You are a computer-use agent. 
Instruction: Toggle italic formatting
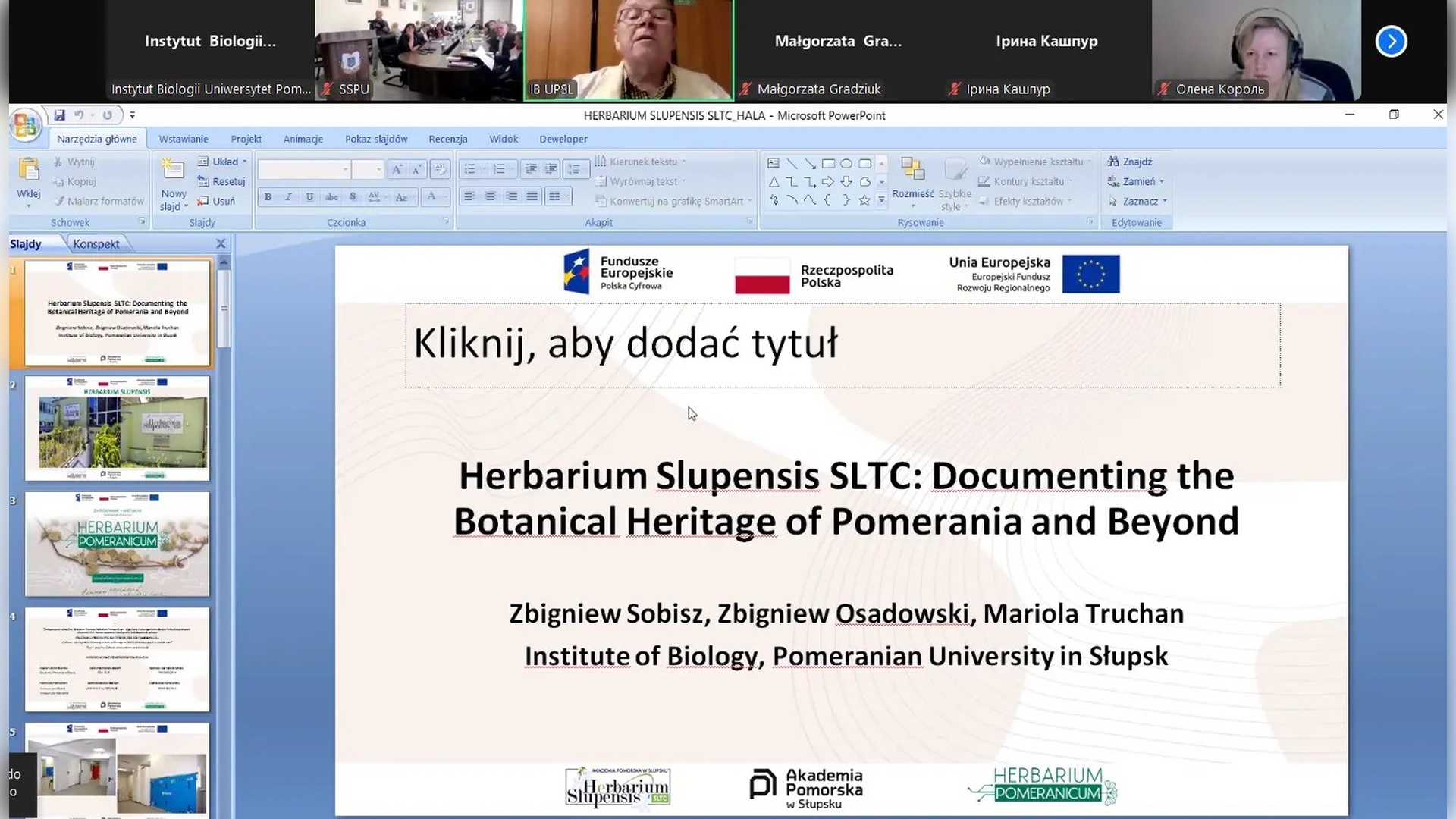[288, 197]
